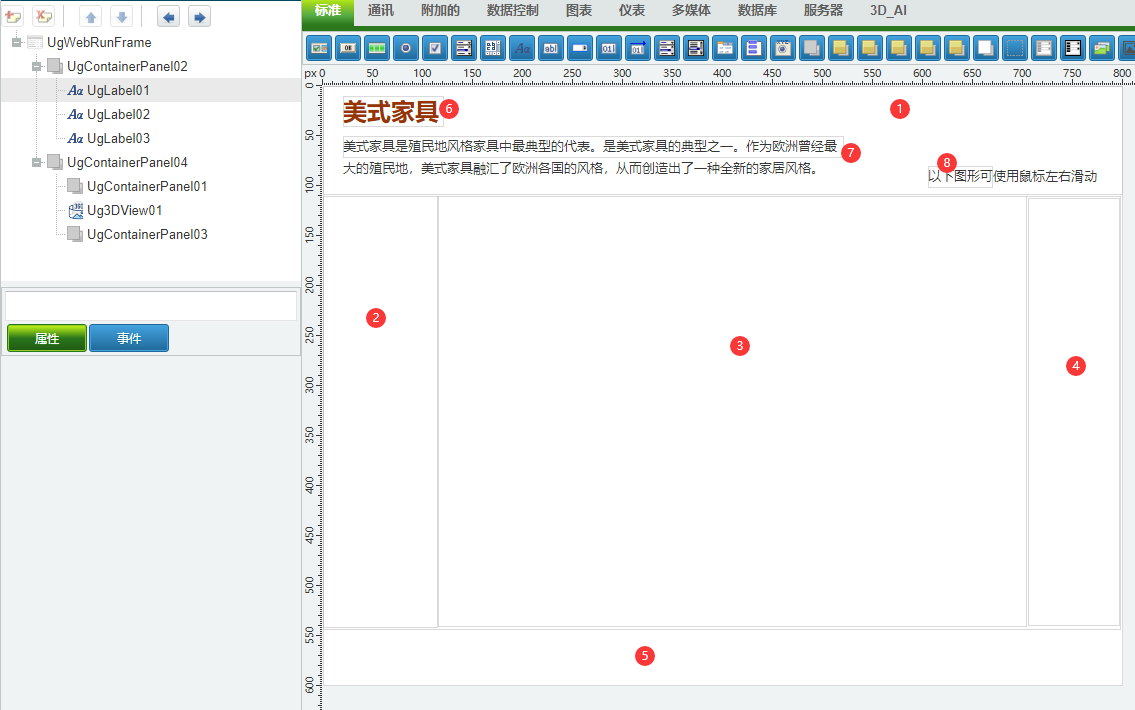The width and height of the screenshot is (1135, 710).
Task: Click the delete node icon in tree toolbar
Action: coord(43,16)
